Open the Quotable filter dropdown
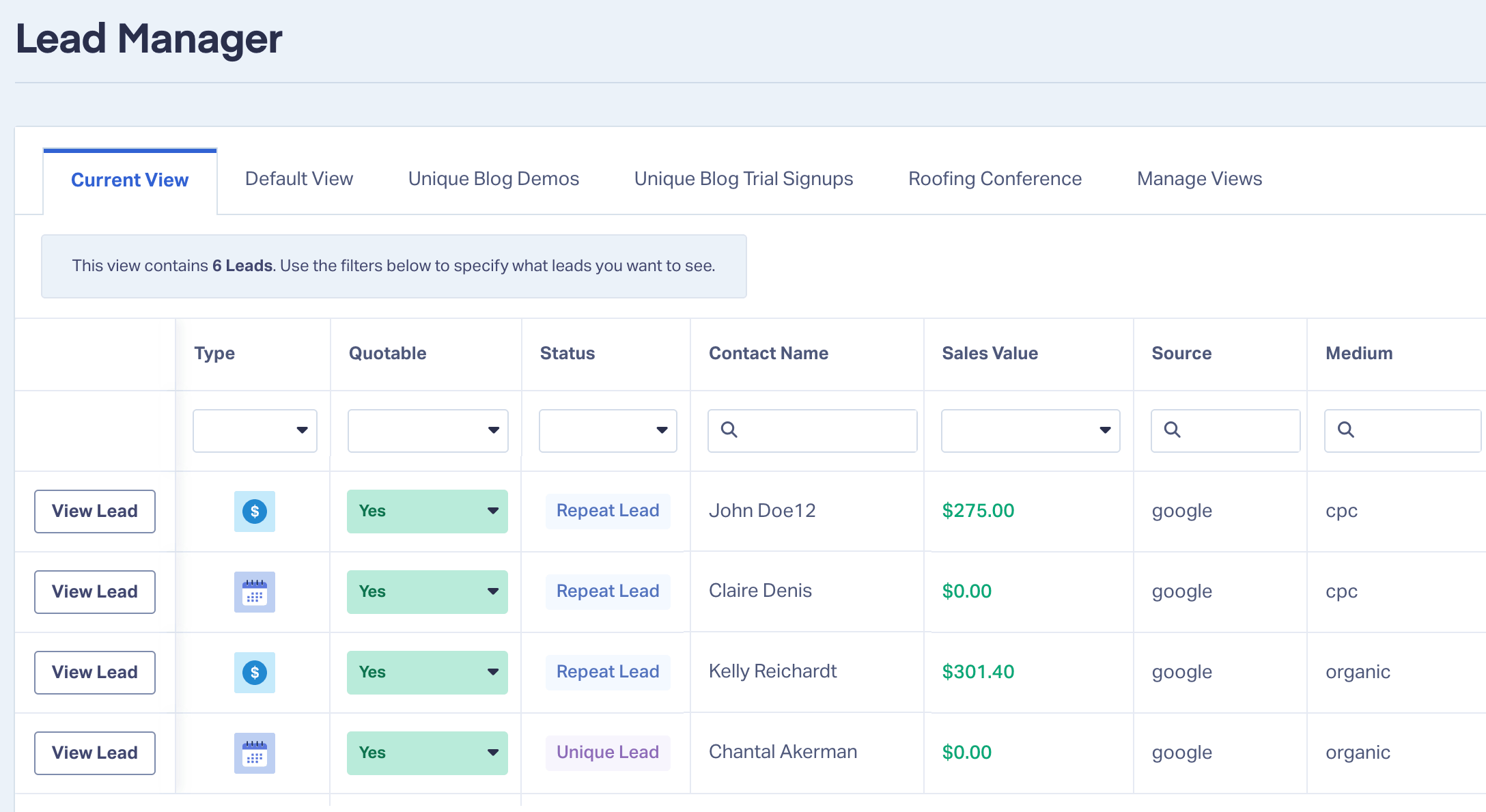The width and height of the screenshot is (1486, 812). tap(427, 430)
